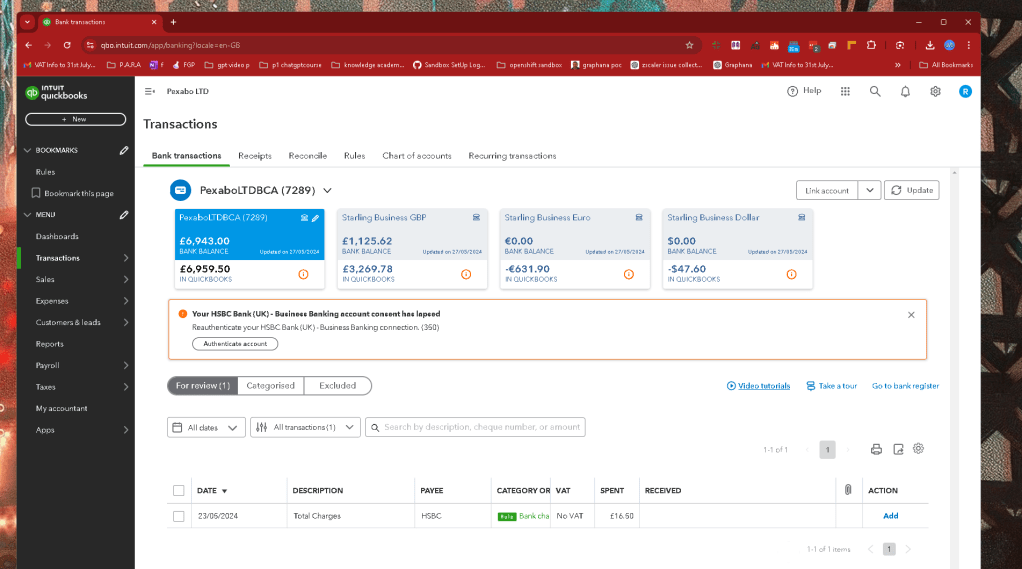Reload the browser page
Image resolution: width=1022 pixels, height=569 pixels.
point(67,45)
